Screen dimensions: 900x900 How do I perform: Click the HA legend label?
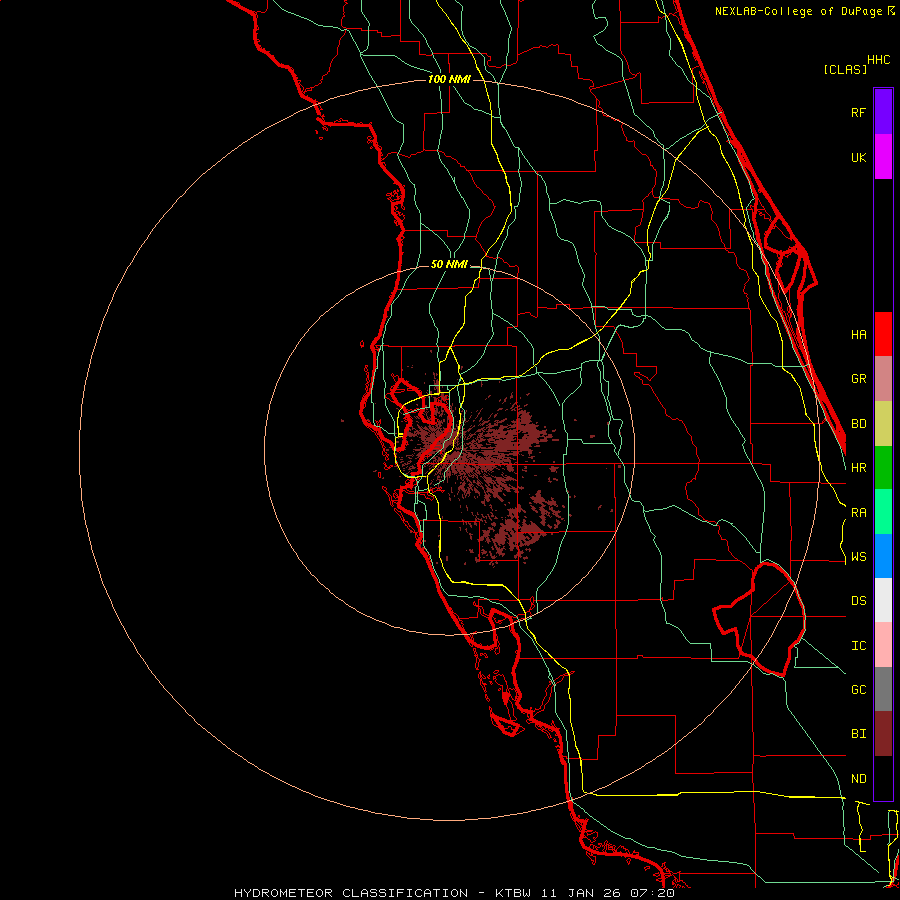coord(858,334)
